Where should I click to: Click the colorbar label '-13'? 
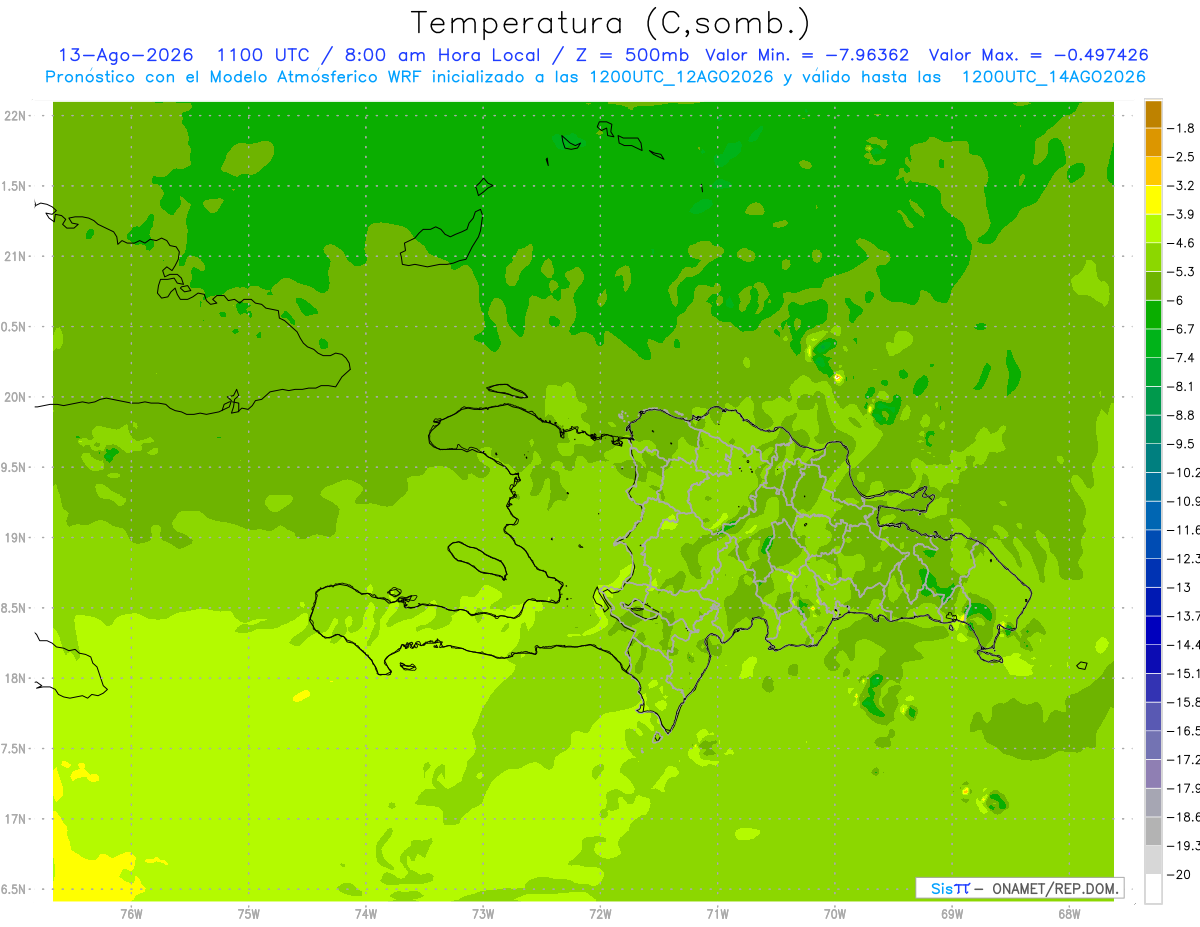click(1180, 587)
